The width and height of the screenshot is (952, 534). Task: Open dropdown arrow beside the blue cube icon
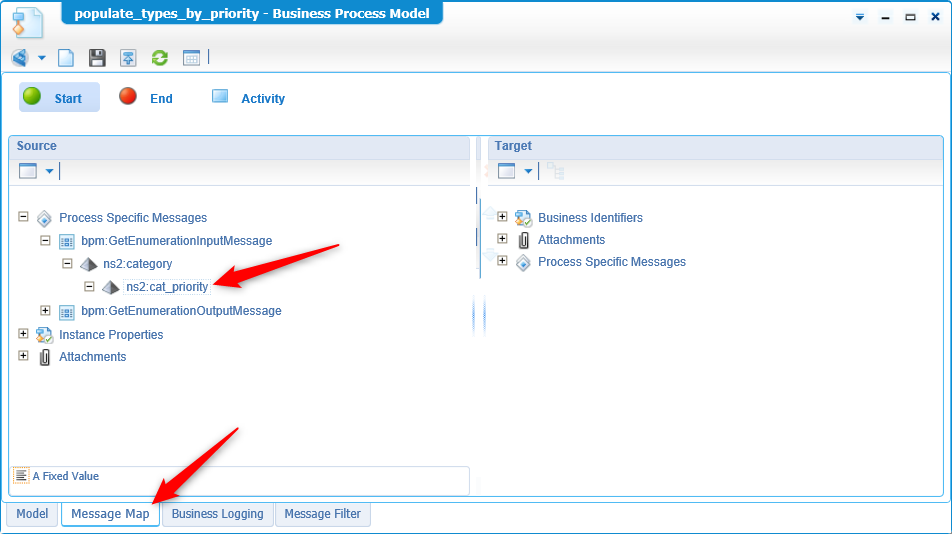(42, 58)
